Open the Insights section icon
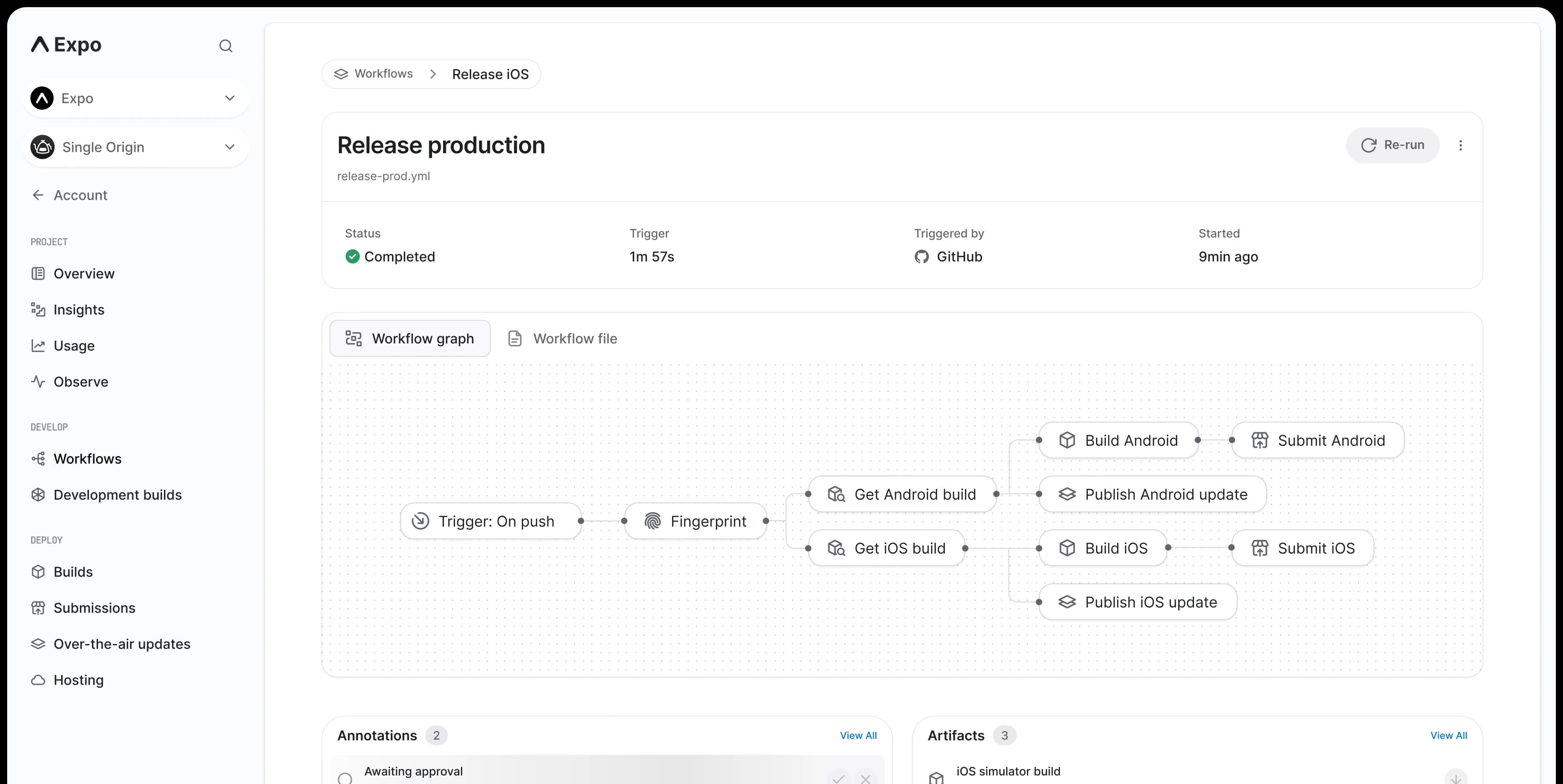 (x=38, y=310)
